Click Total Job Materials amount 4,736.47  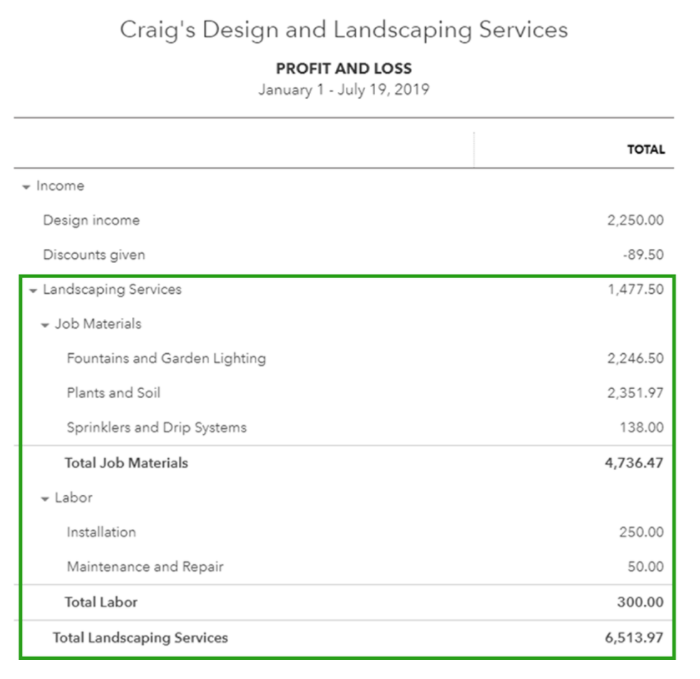634,462
